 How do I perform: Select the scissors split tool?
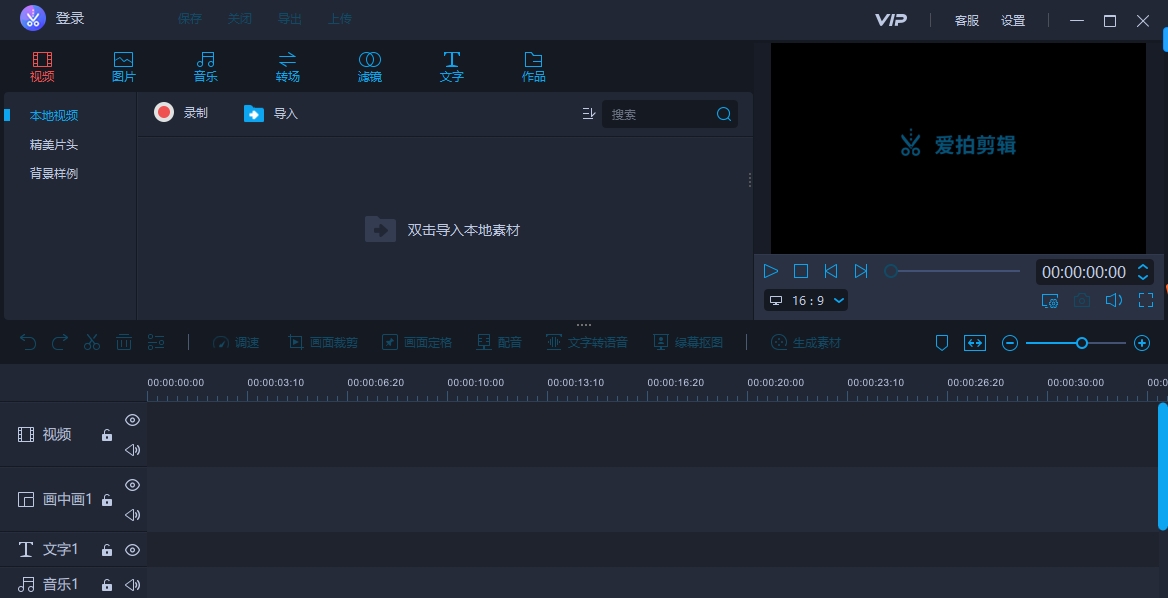(x=92, y=342)
